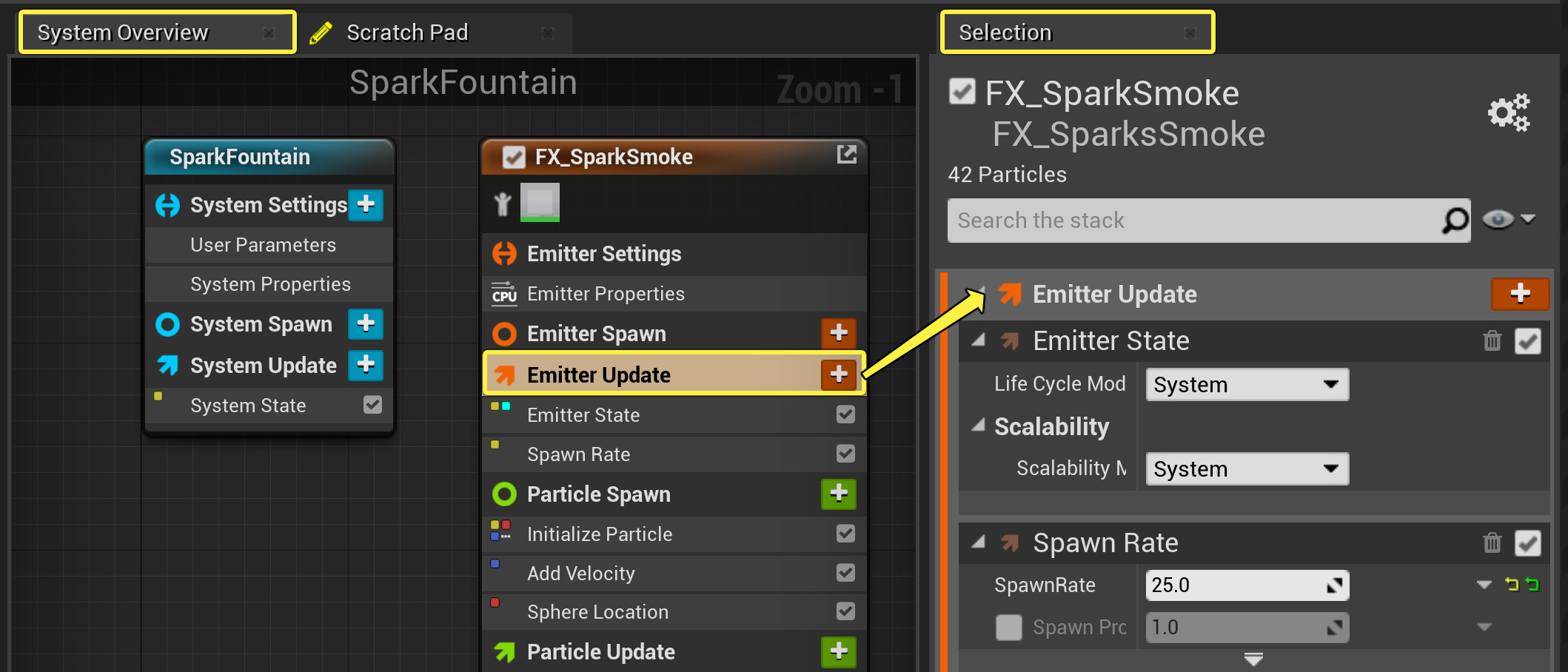Screen dimensions: 1568x672
Task: Select the System Overview tab
Action: tap(123, 33)
